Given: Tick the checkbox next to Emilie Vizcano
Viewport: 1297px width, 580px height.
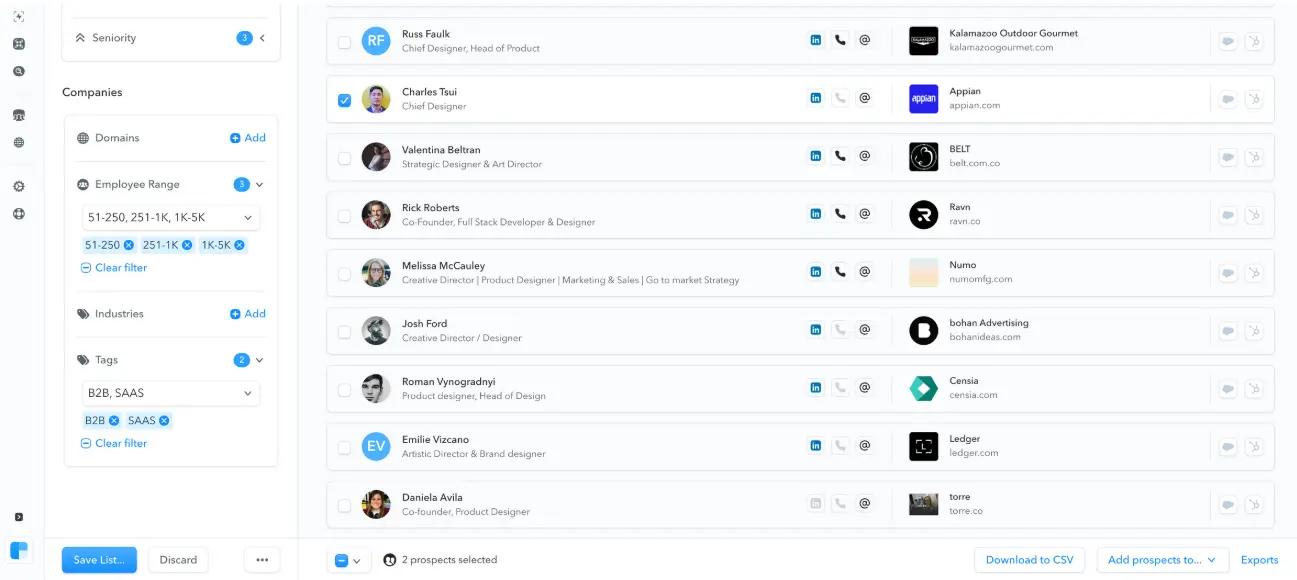Looking at the screenshot, I should click(344, 448).
